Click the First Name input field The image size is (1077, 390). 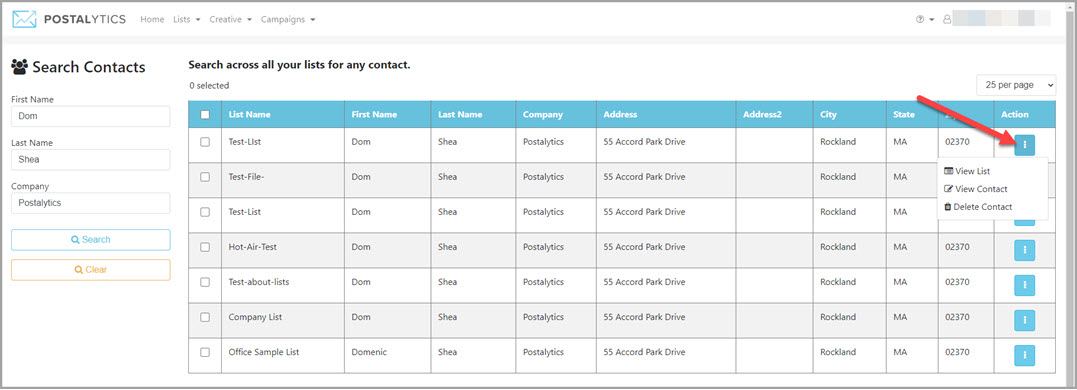tap(91, 116)
